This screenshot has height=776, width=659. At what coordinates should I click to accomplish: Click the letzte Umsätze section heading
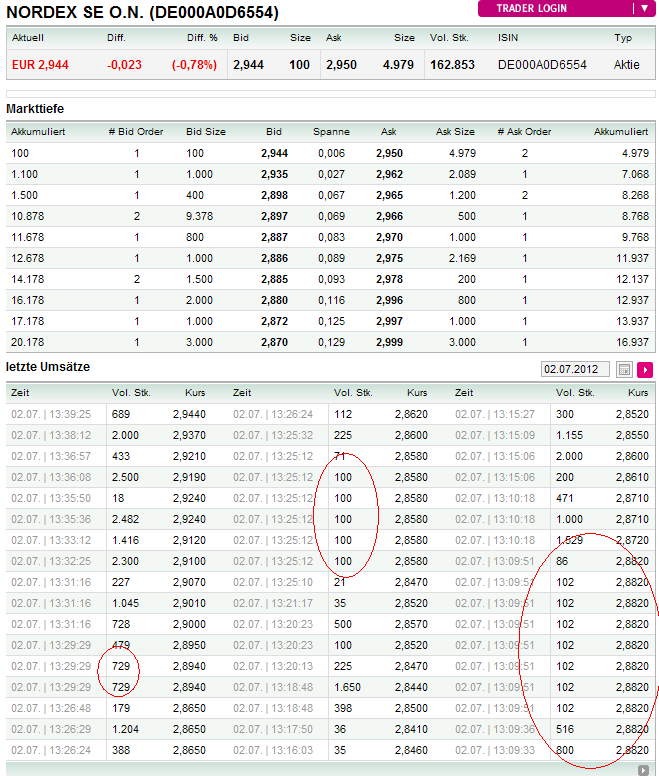tap(48, 367)
